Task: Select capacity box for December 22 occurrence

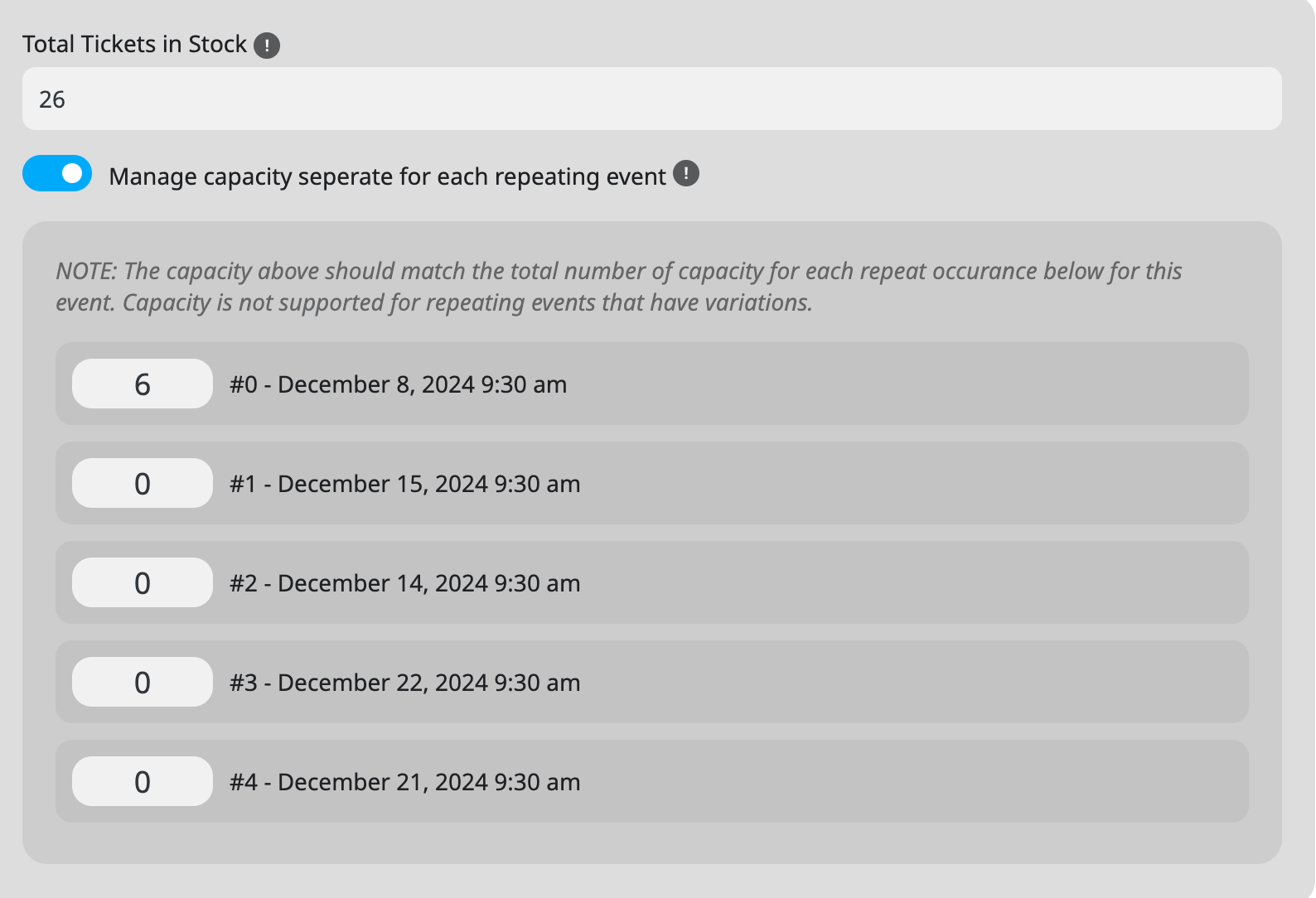Action: tap(143, 682)
